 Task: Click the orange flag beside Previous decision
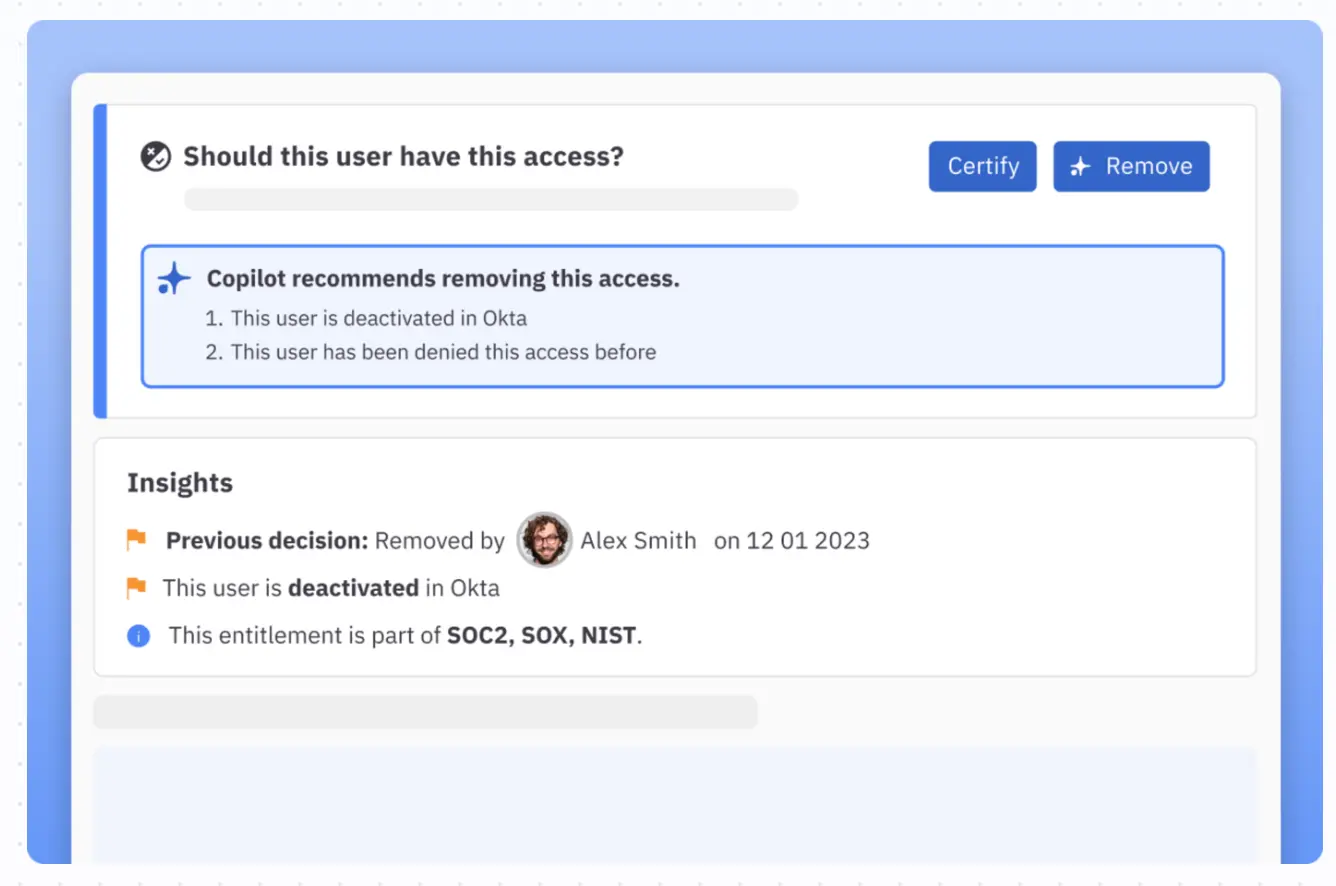pyautogui.click(x=136, y=541)
